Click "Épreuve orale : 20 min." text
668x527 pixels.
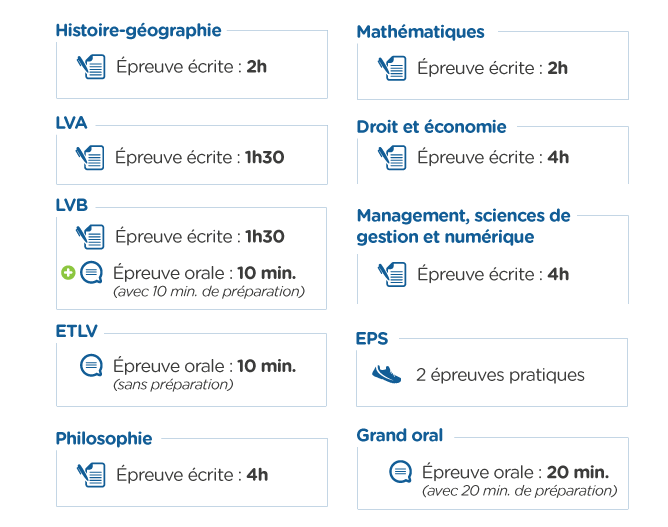click(x=515, y=472)
